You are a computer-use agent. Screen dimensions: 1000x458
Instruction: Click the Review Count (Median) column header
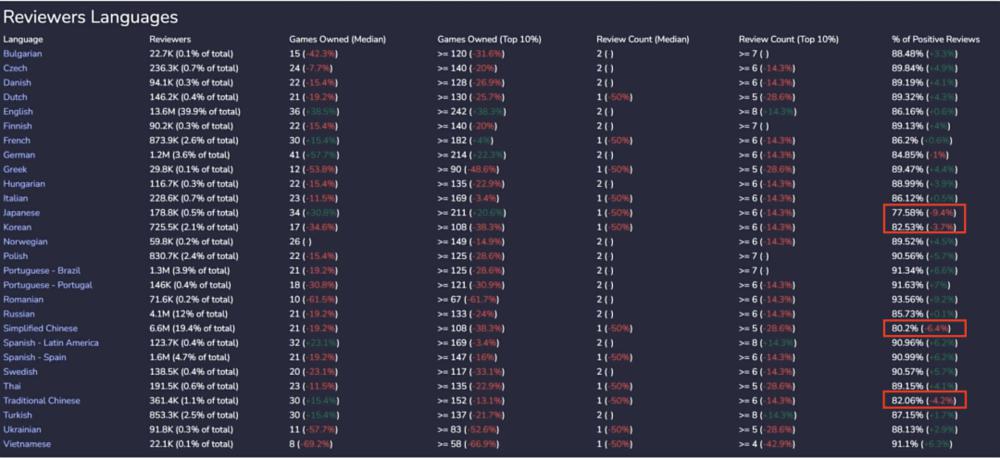[643, 39]
